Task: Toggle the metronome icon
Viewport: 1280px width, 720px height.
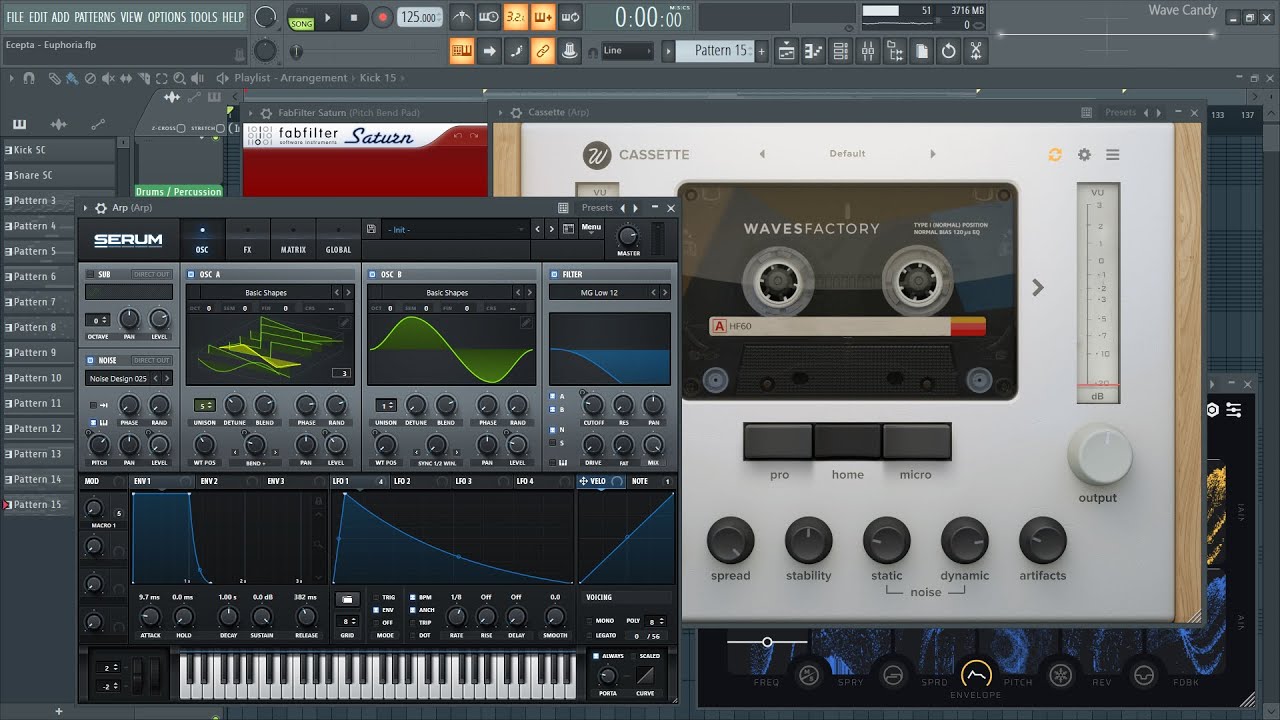Action: point(461,17)
